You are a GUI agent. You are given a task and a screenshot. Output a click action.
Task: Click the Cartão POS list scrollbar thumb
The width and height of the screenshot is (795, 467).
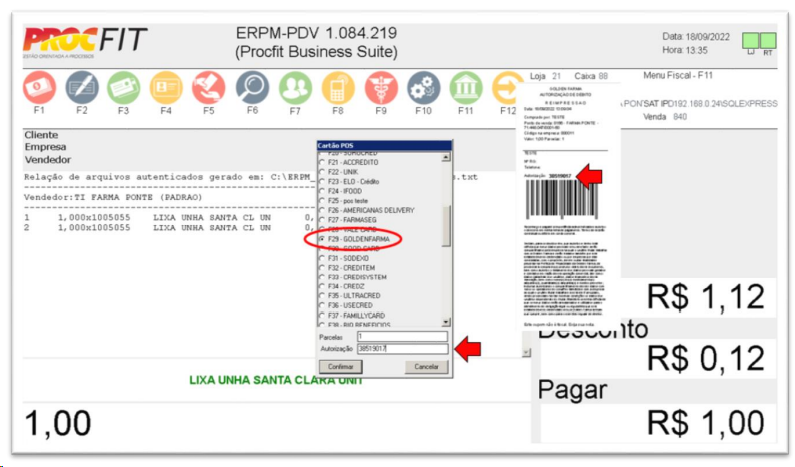tap(446, 226)
